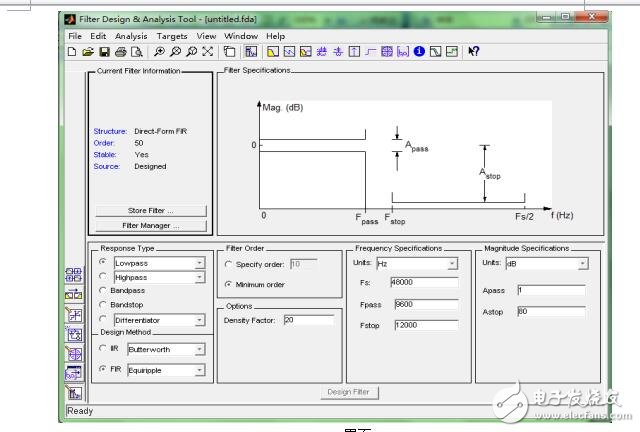Click the topmost left sidebar panel icon
The height and width of the screenshot is (432, 640).
74,274
